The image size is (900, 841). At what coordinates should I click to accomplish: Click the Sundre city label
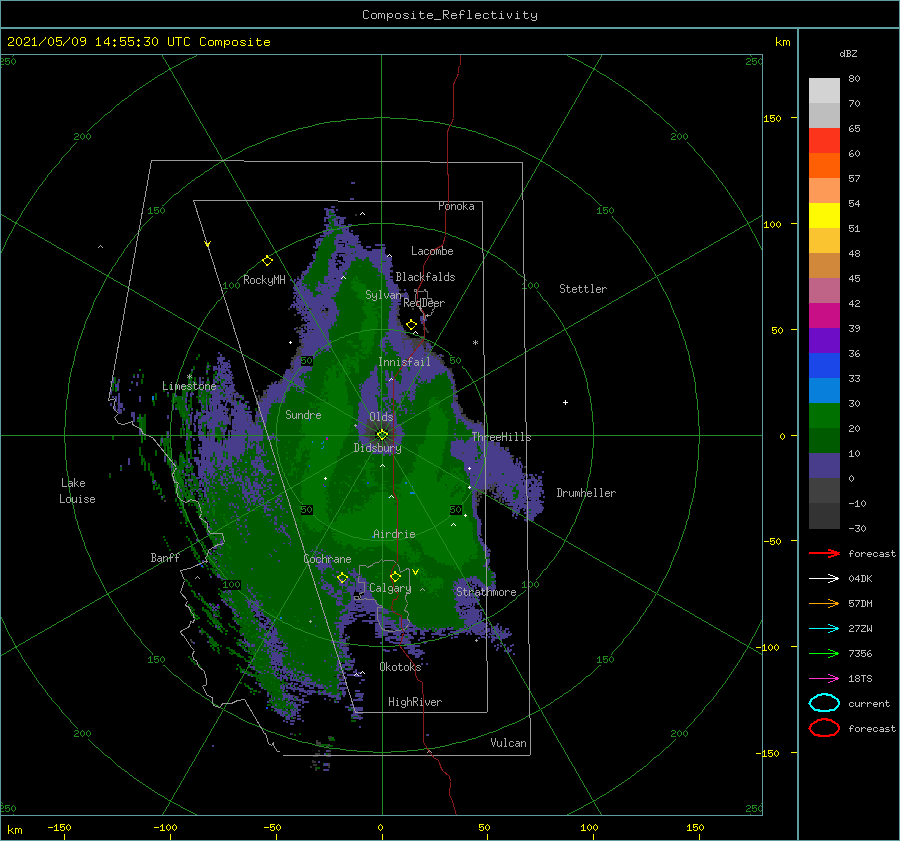304,415
